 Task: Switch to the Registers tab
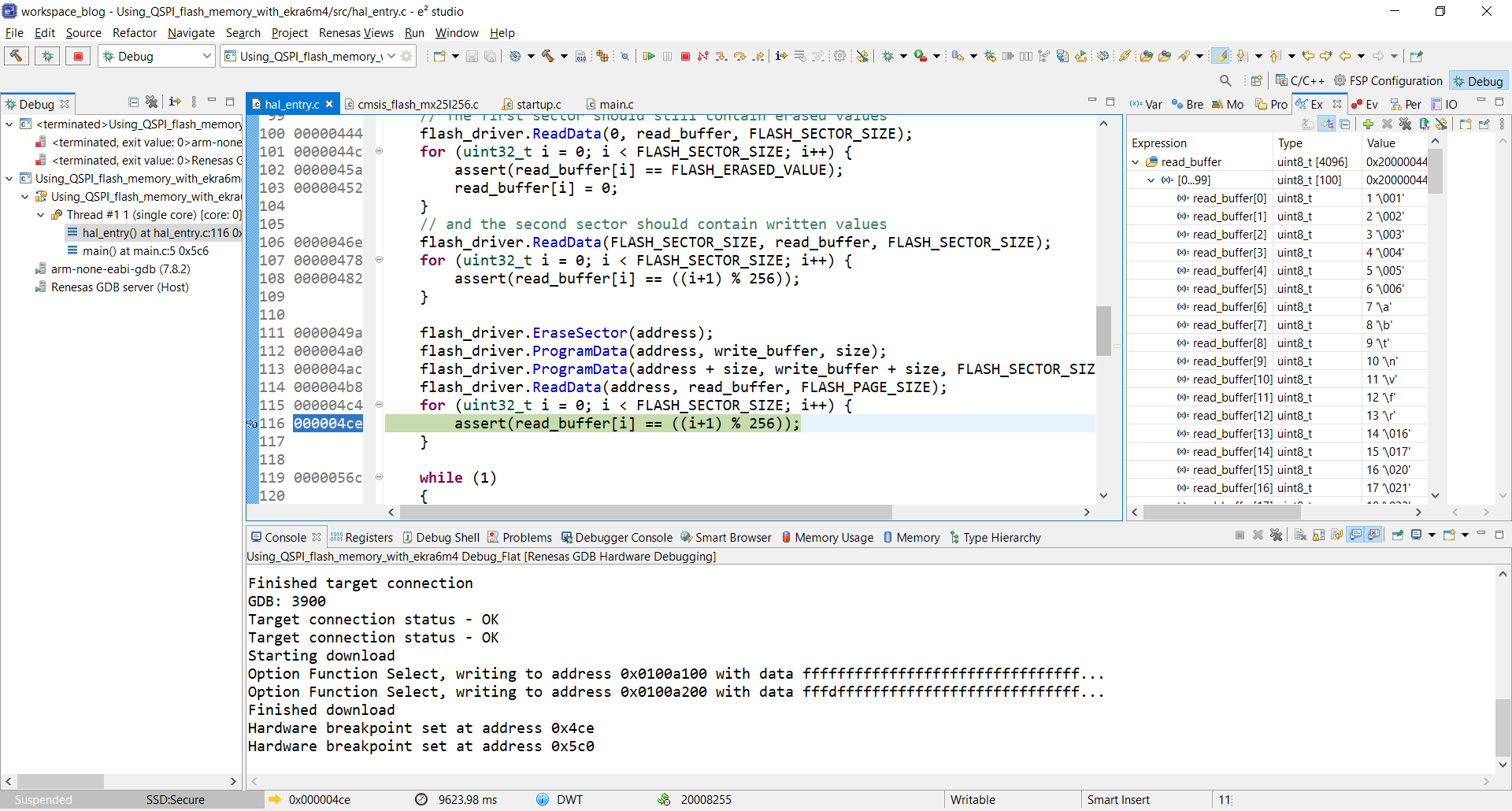click(x=361, y=537)
